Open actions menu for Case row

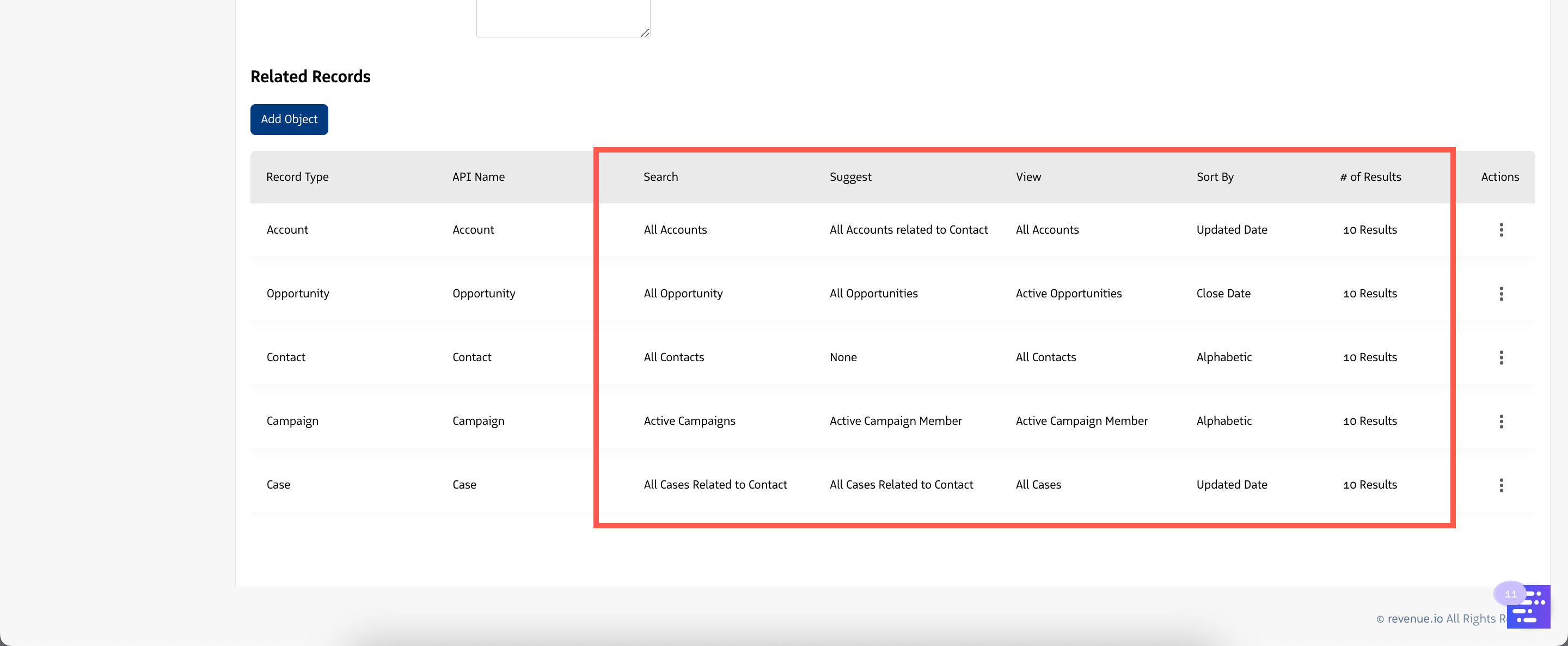click(1501, 485)
